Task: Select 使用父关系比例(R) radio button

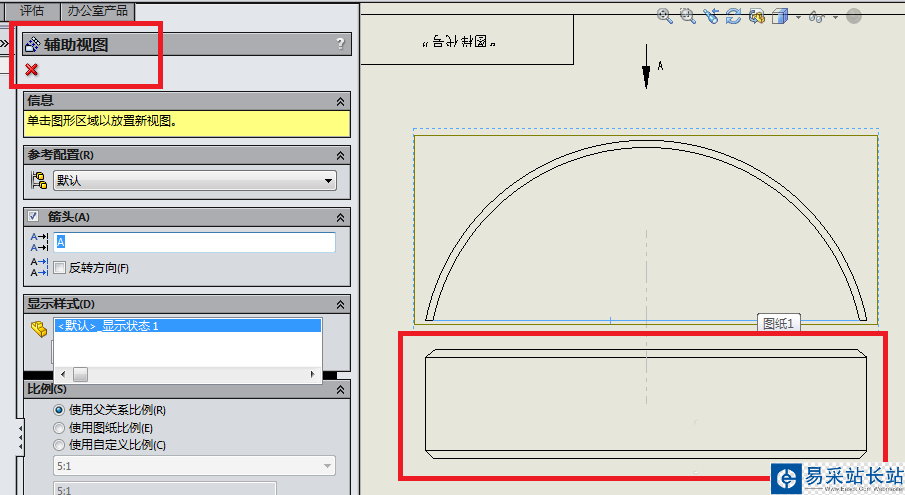Action: 59,410
